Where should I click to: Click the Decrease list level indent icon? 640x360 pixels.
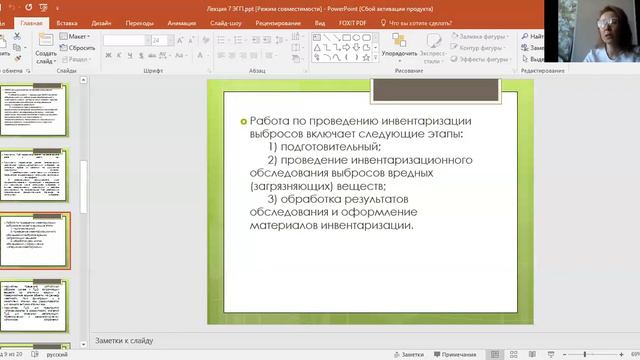[256, 40]
